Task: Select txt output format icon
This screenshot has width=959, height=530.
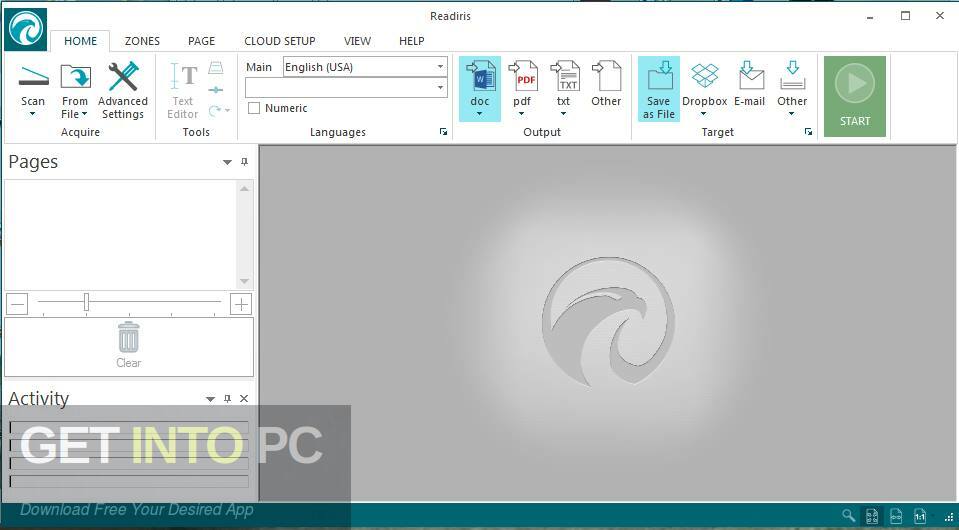Action: (x=565, y=76)
